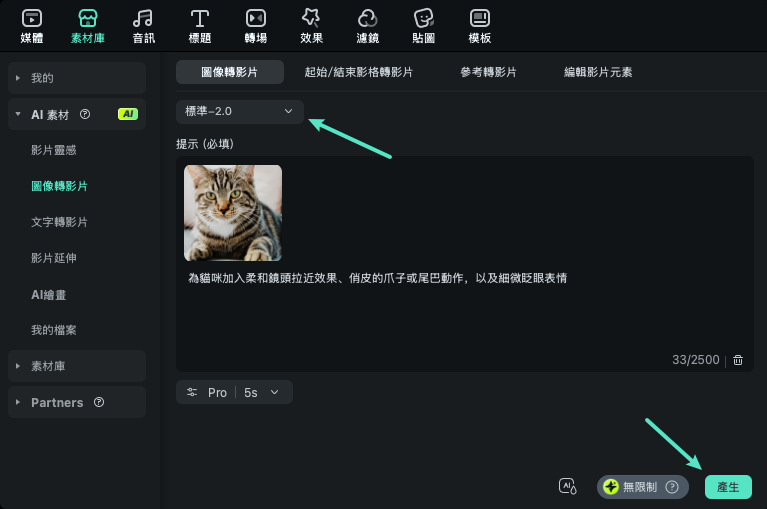This screenshot has width=767, height=509.
Task: Click the help icon next to AI 素材
Action: point(85,114)
